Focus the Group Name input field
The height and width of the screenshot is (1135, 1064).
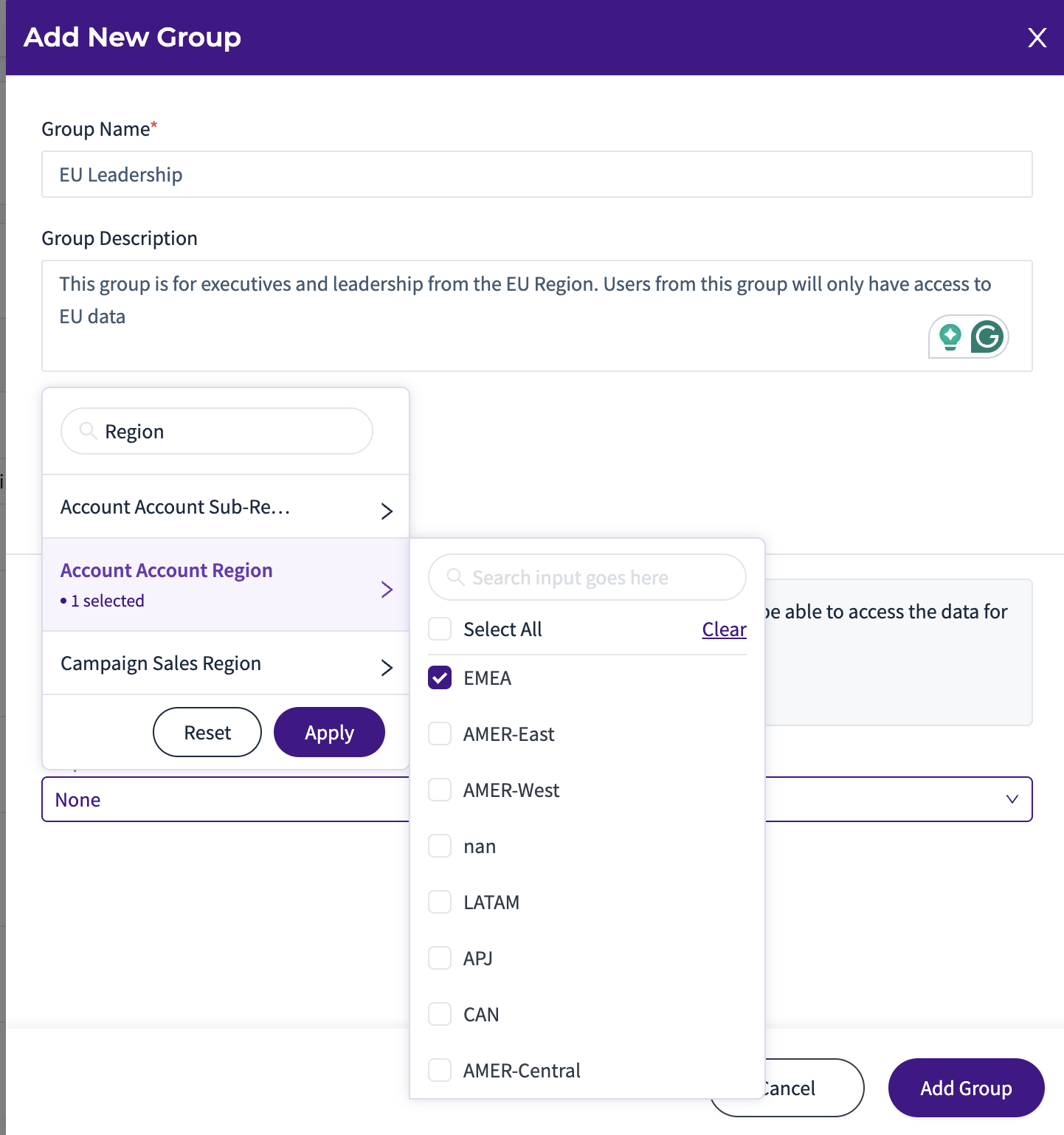pyautogui.click(x=536, y=174)
